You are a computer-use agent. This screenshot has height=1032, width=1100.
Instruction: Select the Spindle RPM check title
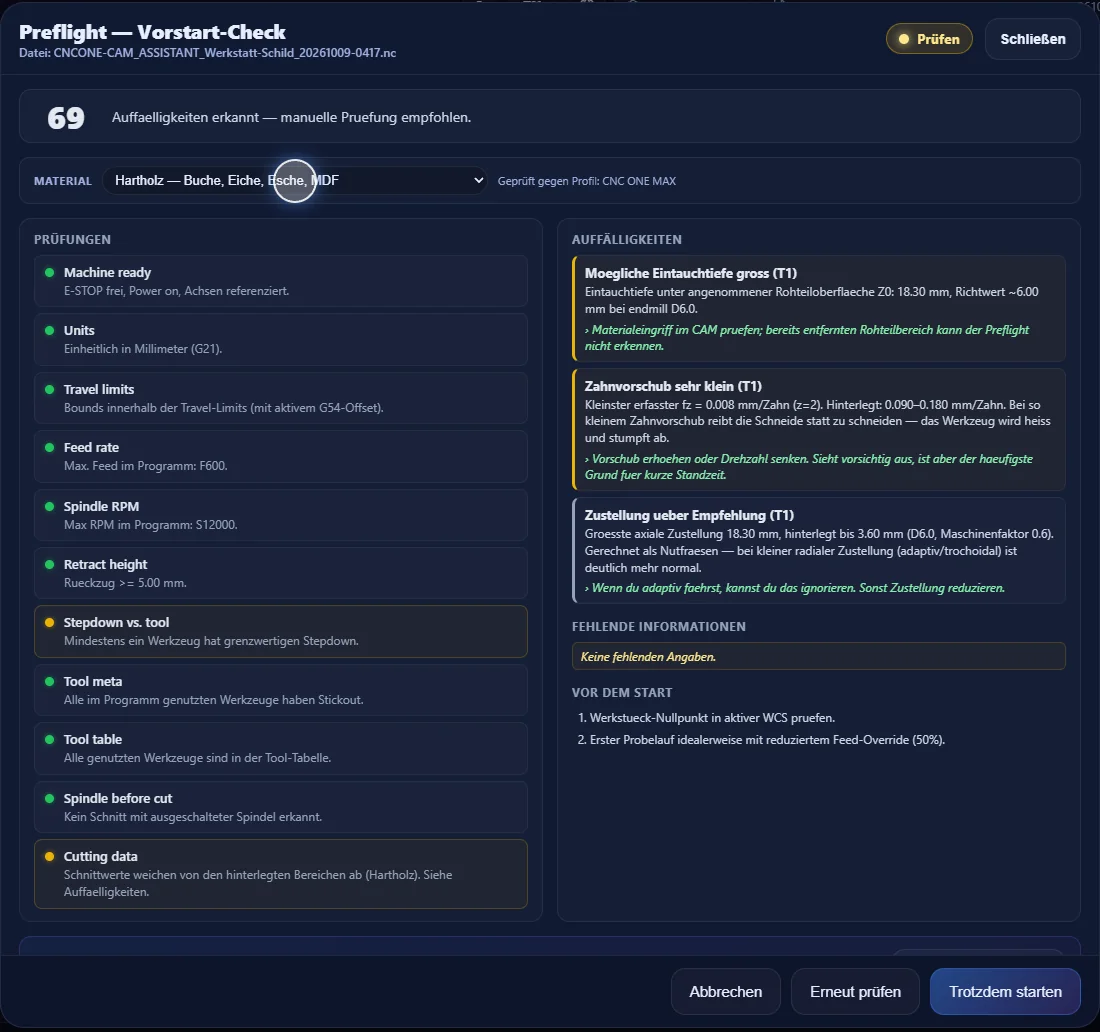(101, 507)
